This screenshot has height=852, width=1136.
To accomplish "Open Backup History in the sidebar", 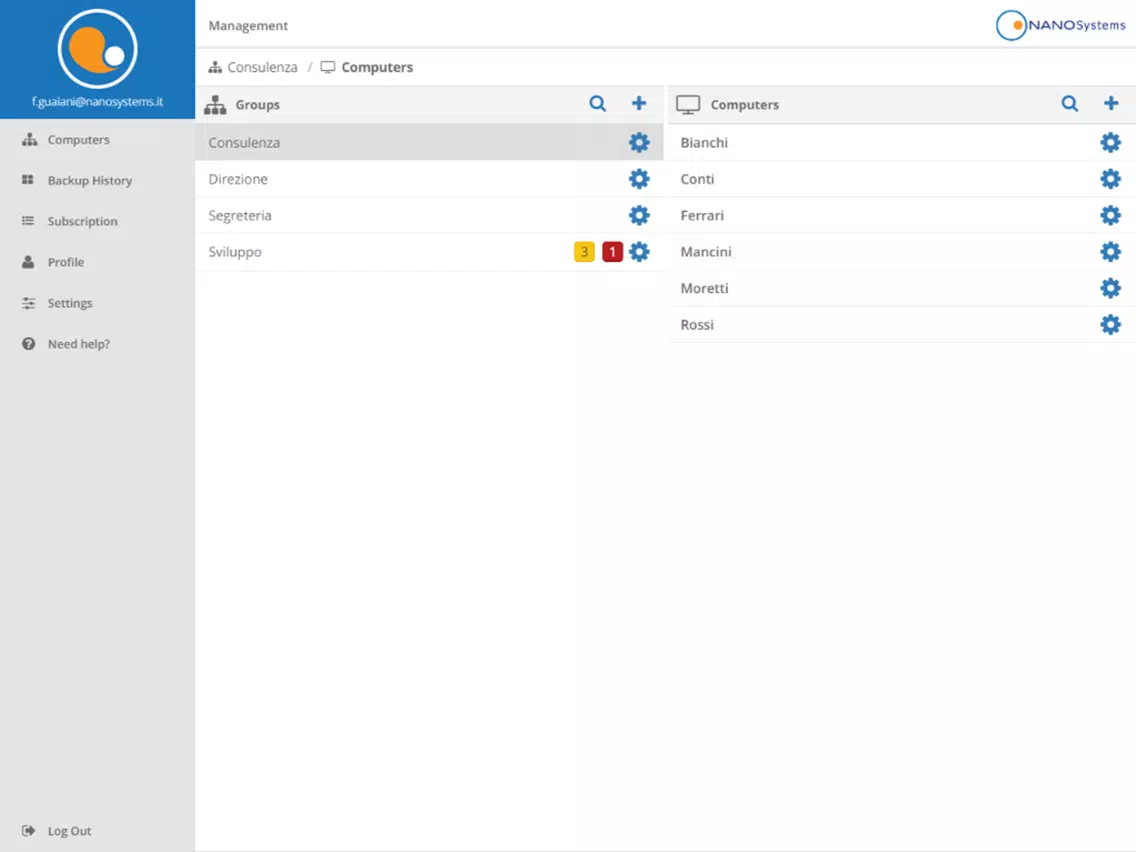I will 77,180.
